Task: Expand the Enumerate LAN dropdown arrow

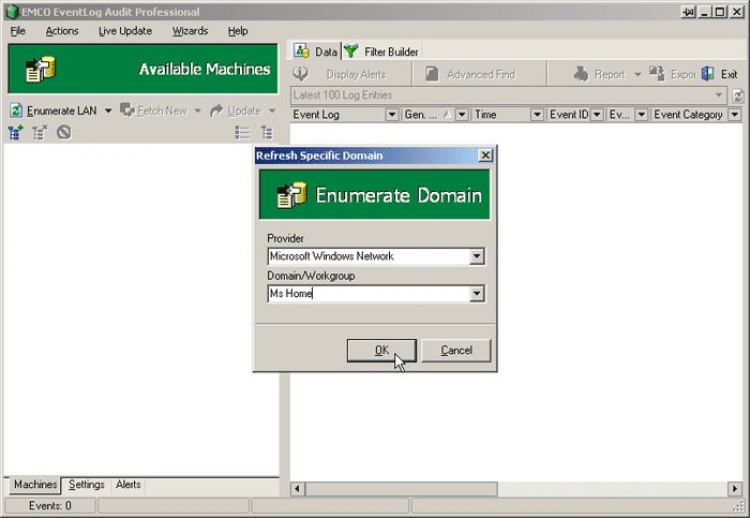Action: click(108, 111)
